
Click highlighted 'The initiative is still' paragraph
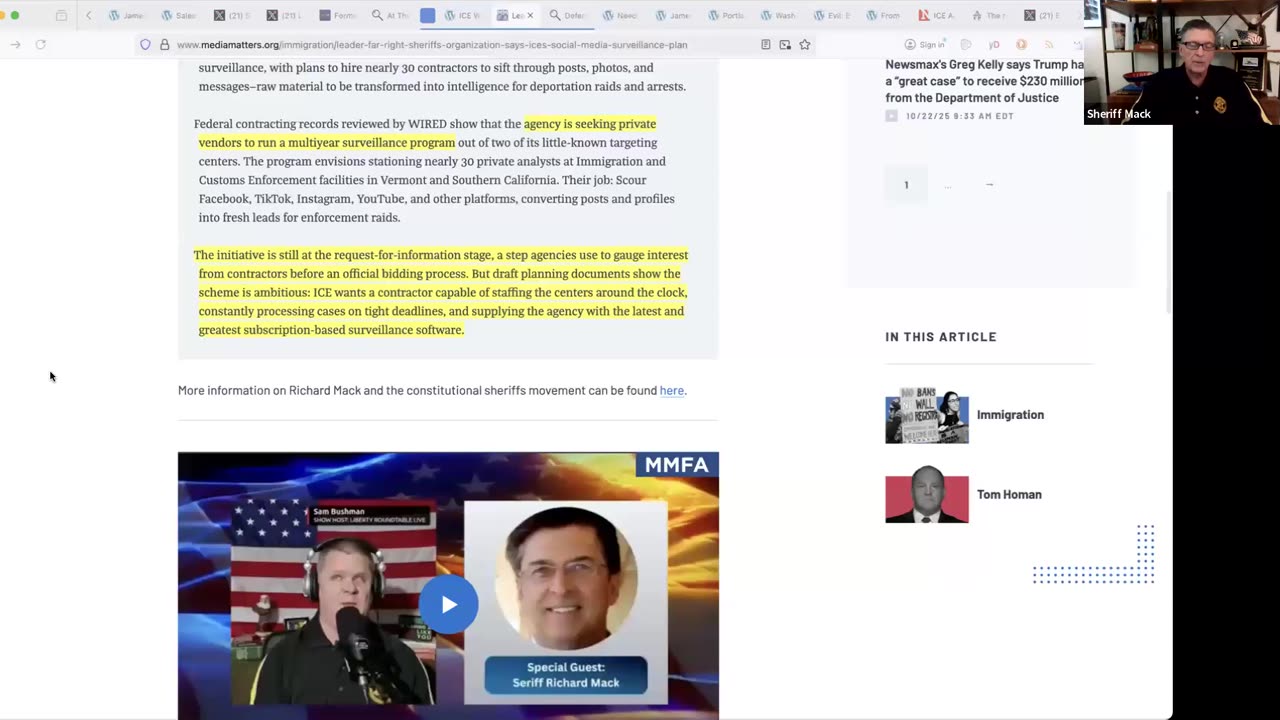(x=441, y=292)
